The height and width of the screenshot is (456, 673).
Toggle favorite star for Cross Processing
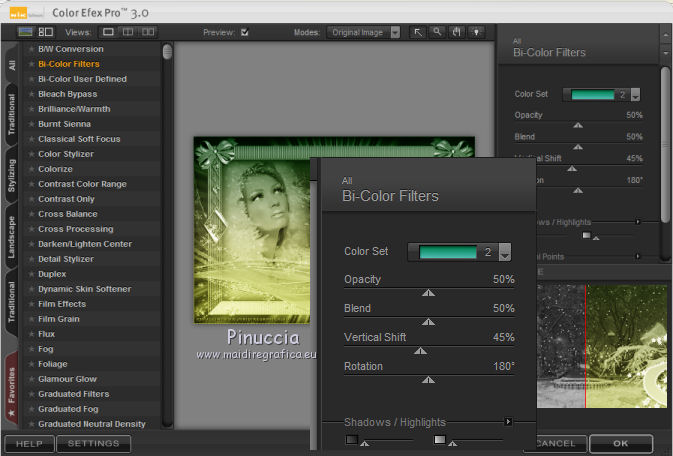click(31, 229)
